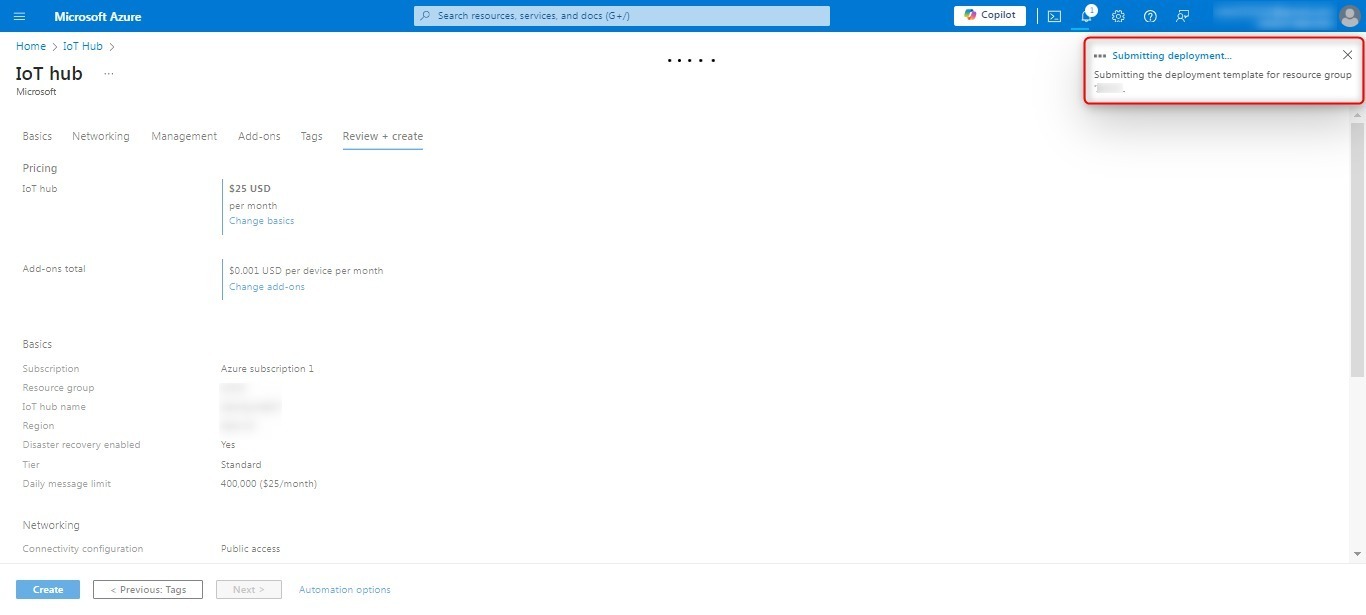Navigate to IoT Hub breadcrumb

[x=83, y=46]
